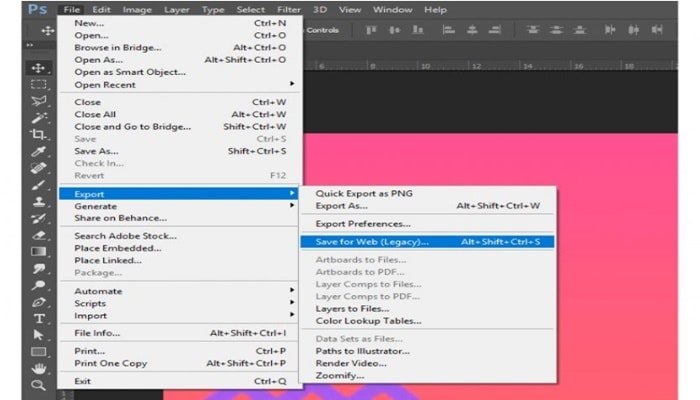Select the Smudge tool

[38, 268]
